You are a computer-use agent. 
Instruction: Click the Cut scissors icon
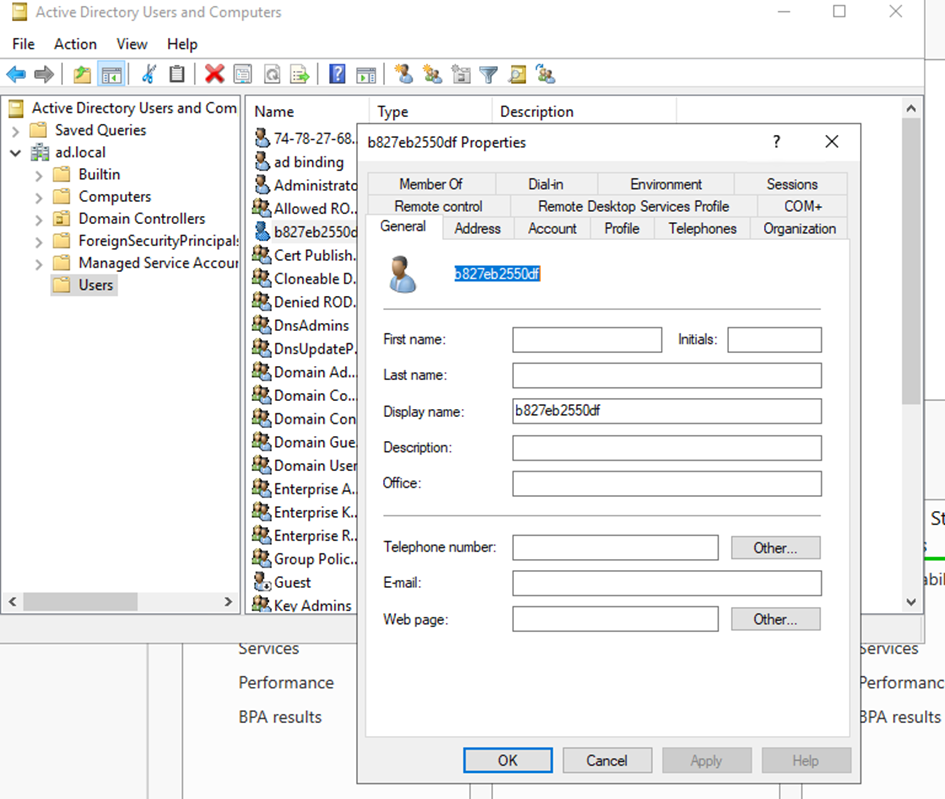(149, 74)
